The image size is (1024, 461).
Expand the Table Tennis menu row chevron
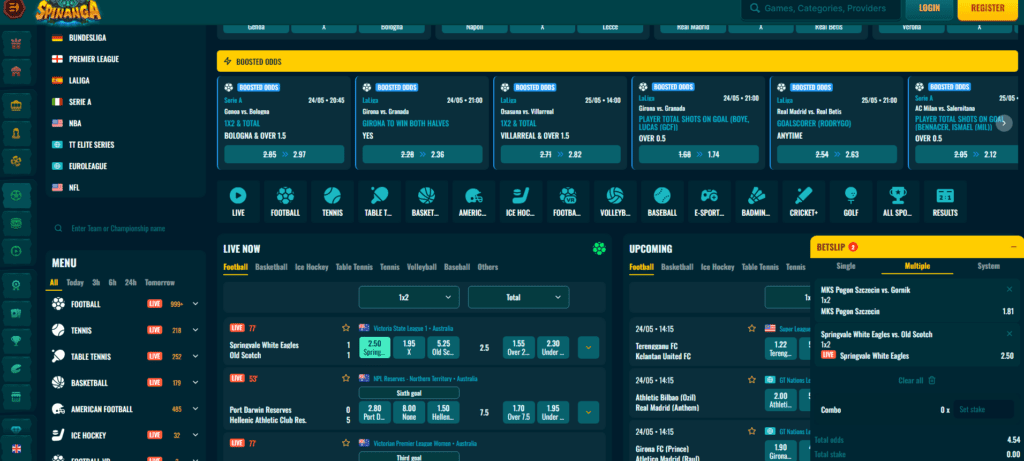coord(195,357)
